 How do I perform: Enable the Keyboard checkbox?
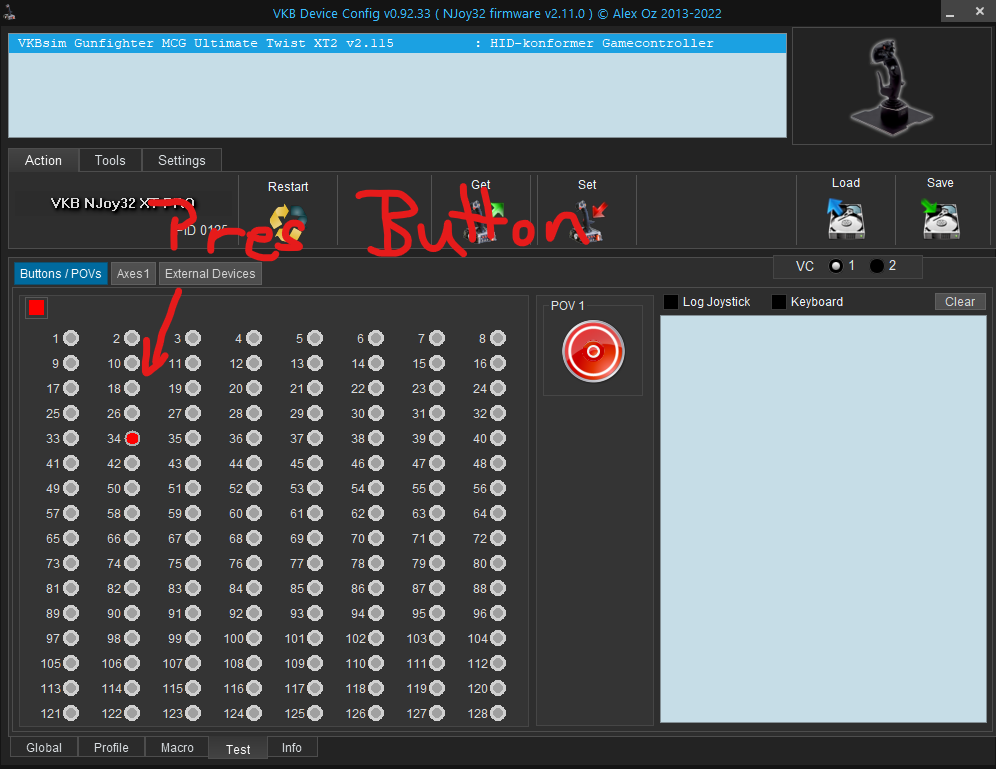pos(779,302)
